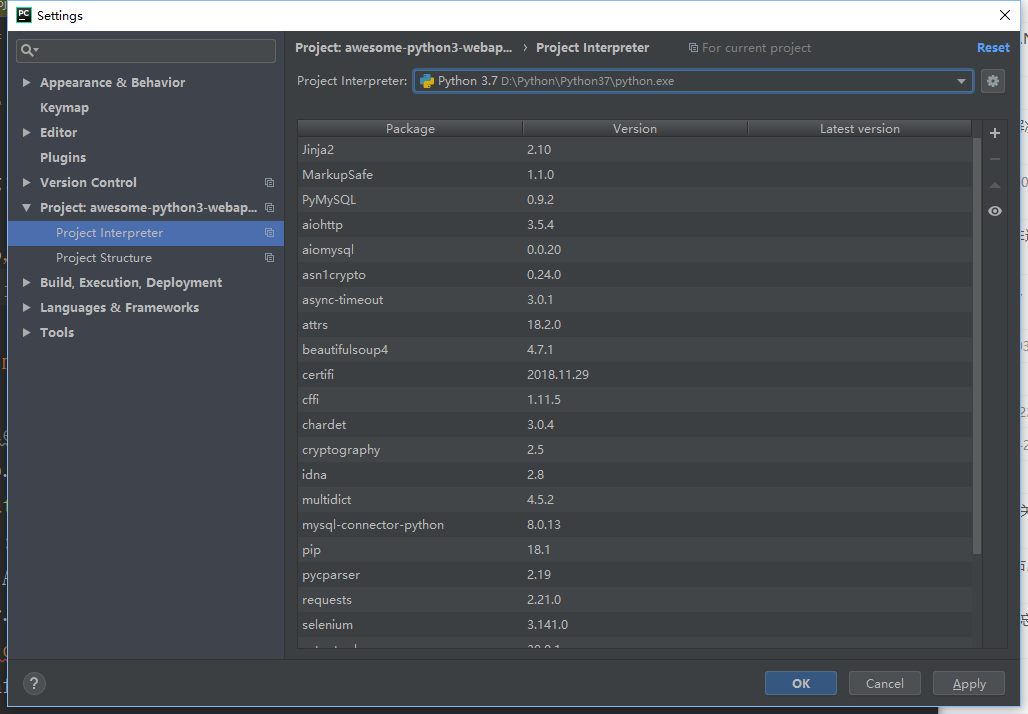Select the pycparser package row
The width and height of the screenshot is (1028, 714).
(635, 574)
